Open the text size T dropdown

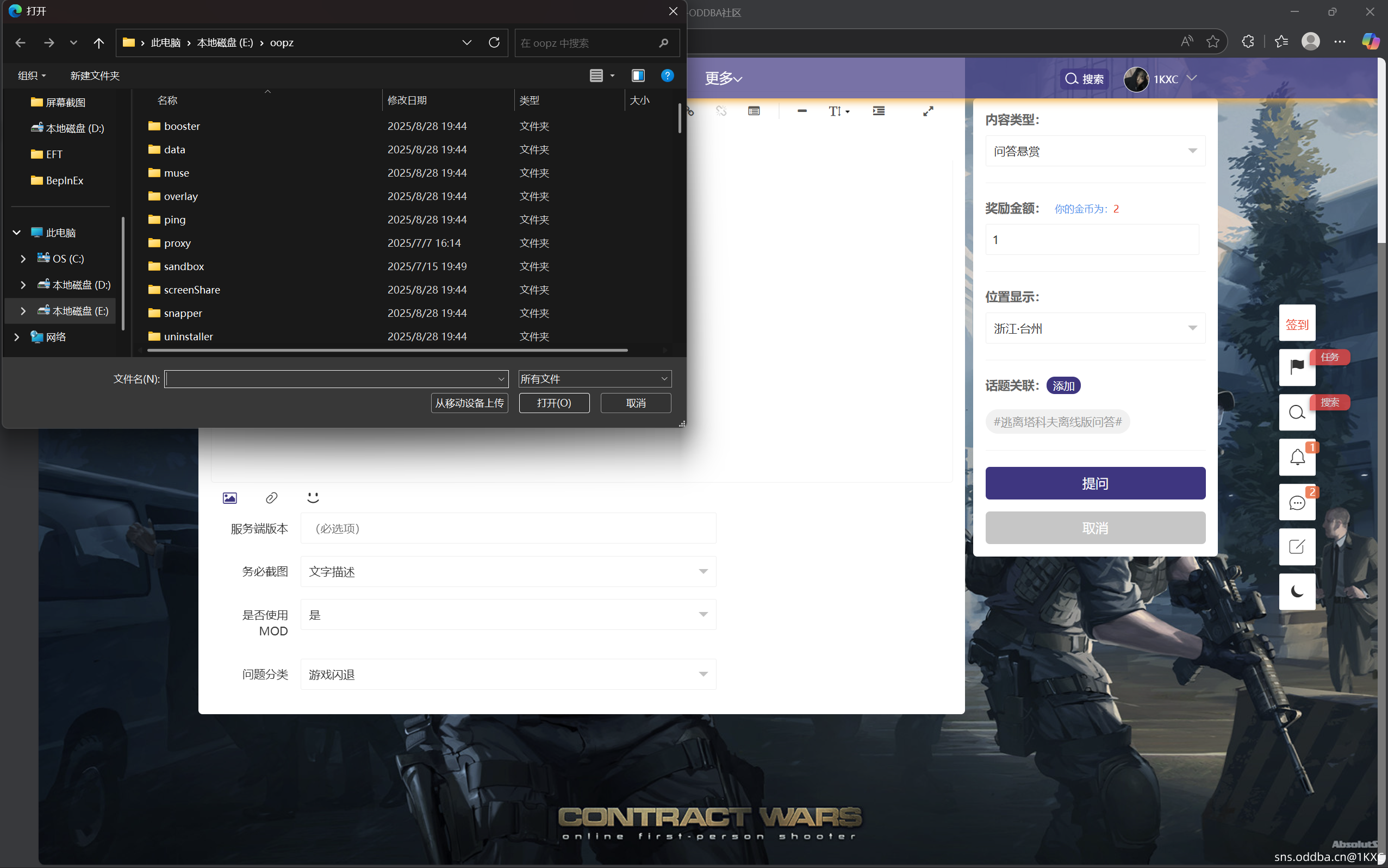[838, 111]
